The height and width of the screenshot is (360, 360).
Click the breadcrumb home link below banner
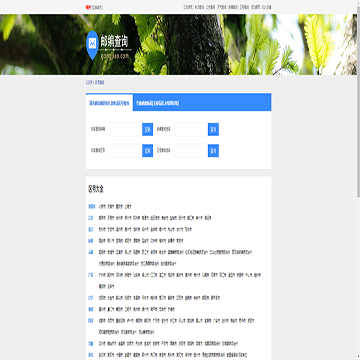(89, 82)
